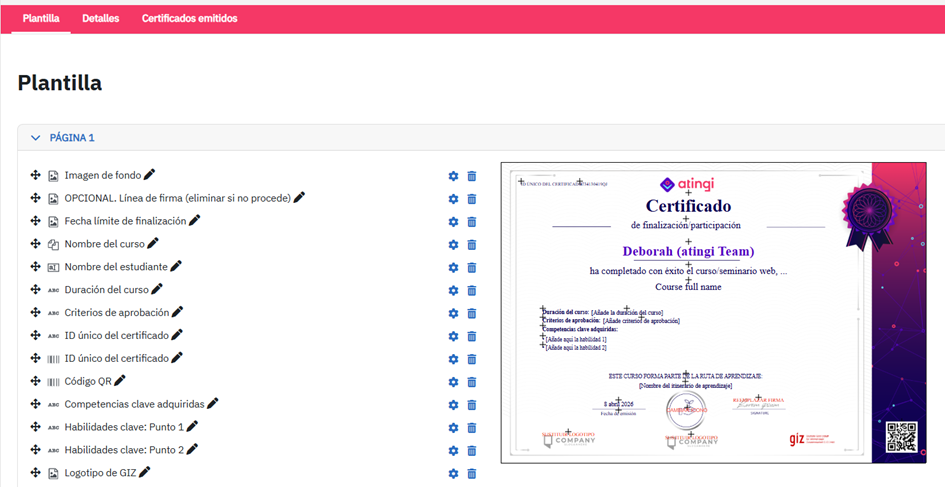Click move handle for Nombre del estudiante

(x=35, y=267)
